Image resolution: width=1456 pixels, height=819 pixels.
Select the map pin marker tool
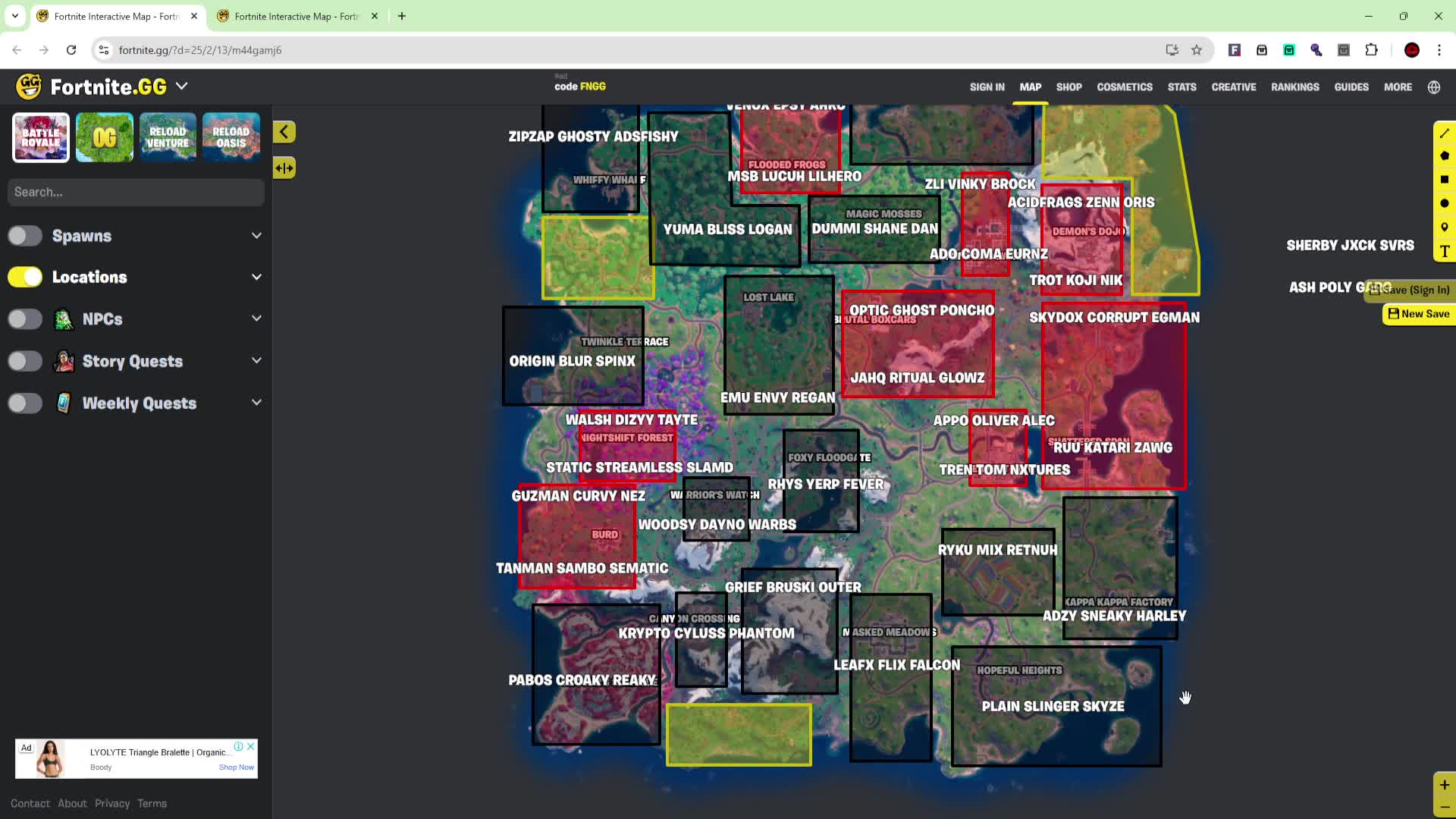(1444, 227)
